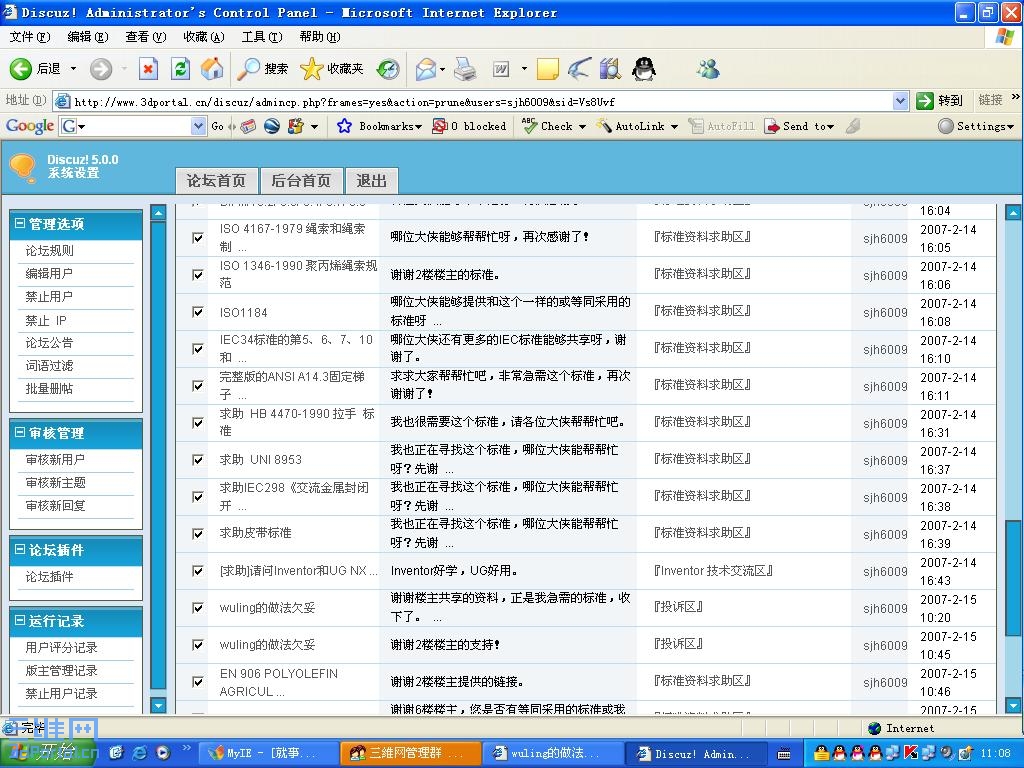Uncheck the IEC34标准 row checkbox
The width and height of the screenshot is (1024, 768).
tap(198, 349)
